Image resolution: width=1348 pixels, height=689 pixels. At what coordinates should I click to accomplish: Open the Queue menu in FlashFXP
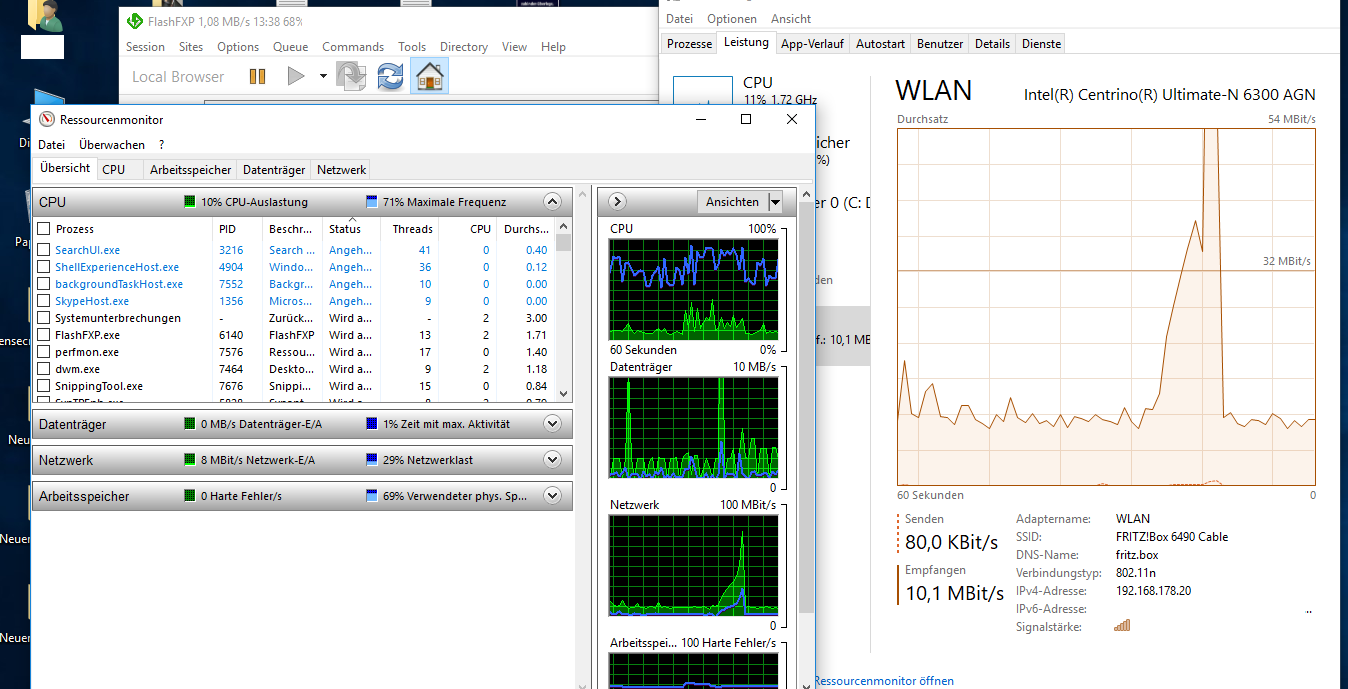[291, 47]
